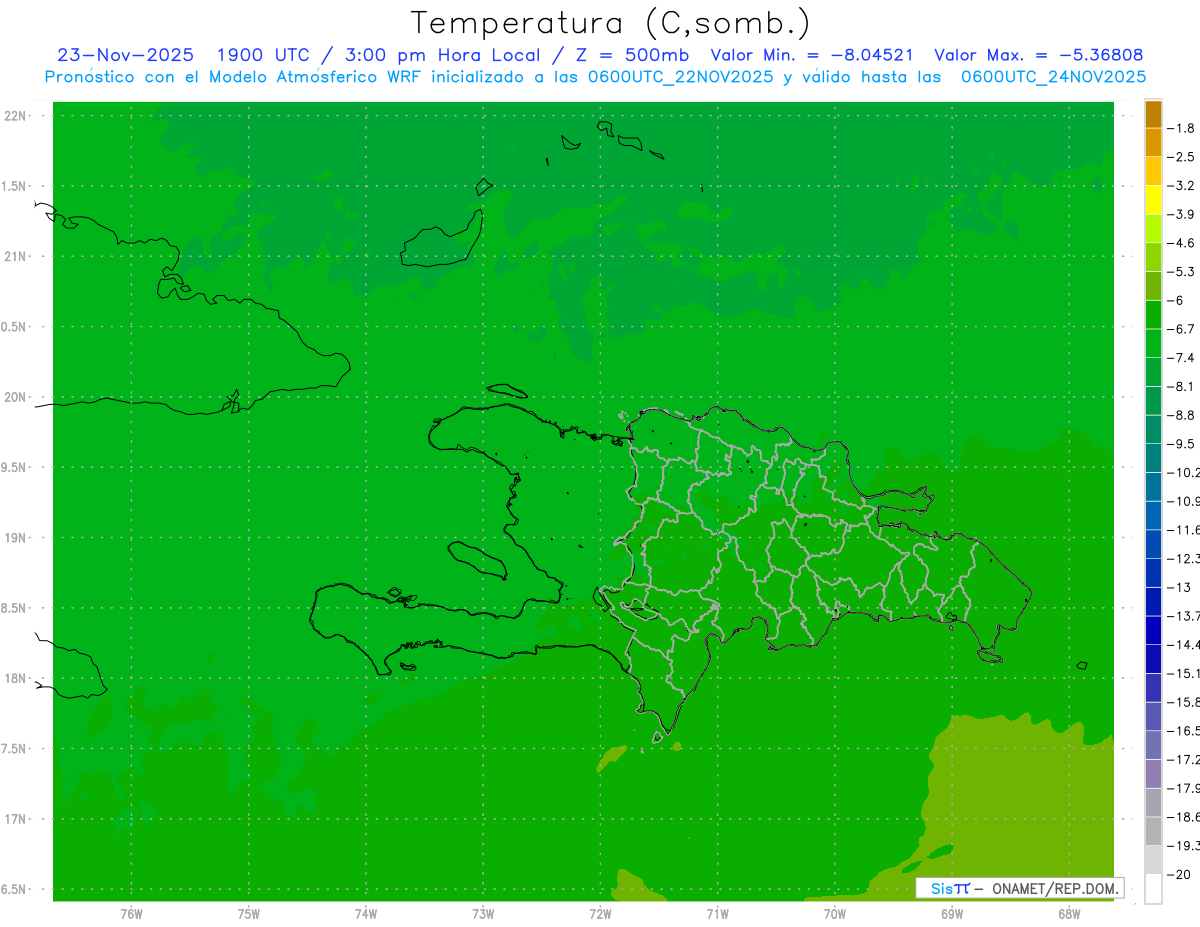The width and height of the screenshot is (1200, 927).
Task: Click the orange swatch between -1.8 and -2.5
Action: pos(1153,143)
